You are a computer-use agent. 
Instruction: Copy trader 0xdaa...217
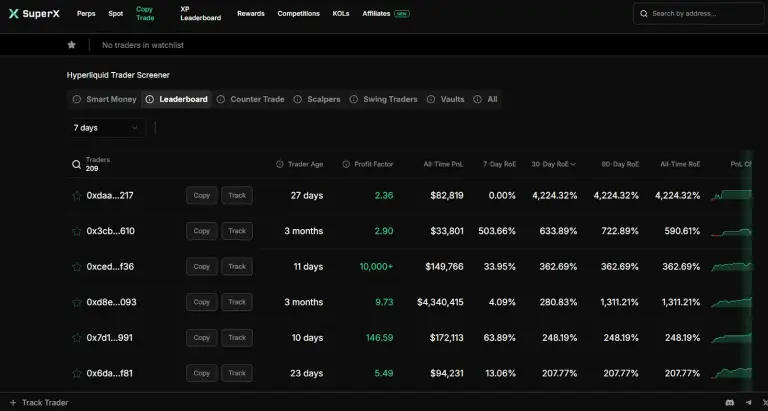[202, 195]
